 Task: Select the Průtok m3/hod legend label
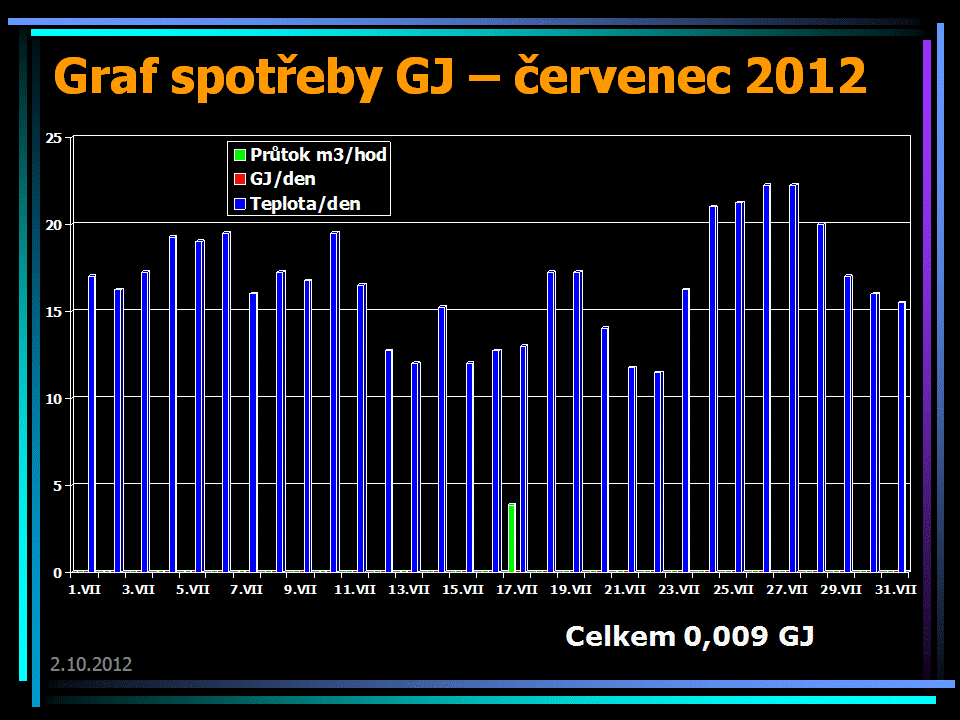(x=318, y=155)
